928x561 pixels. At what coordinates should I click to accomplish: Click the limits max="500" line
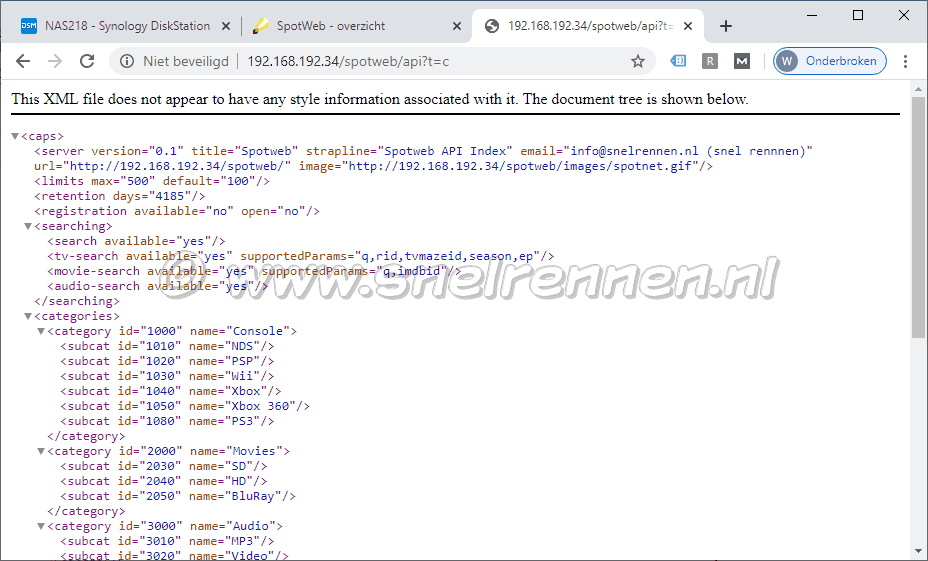pyautogui.click(x=152, y=181)
